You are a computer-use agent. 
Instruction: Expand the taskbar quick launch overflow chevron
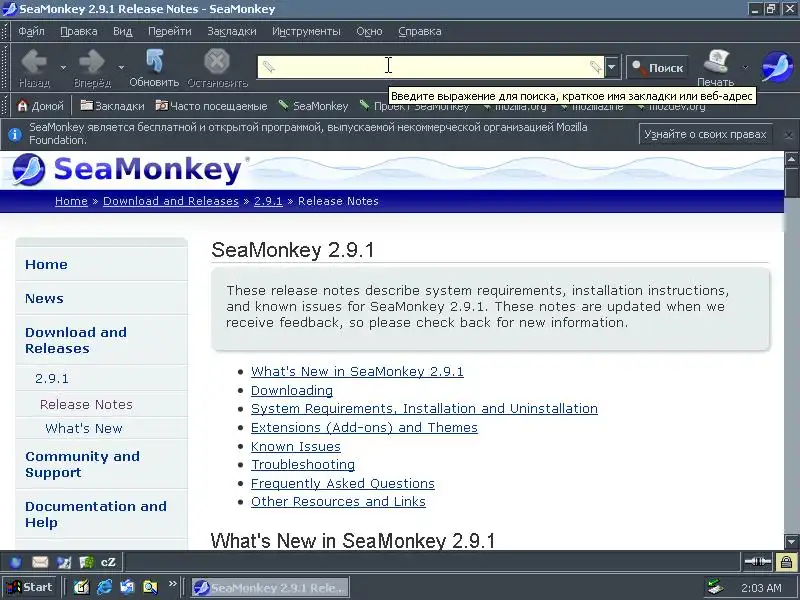(172, 583)
